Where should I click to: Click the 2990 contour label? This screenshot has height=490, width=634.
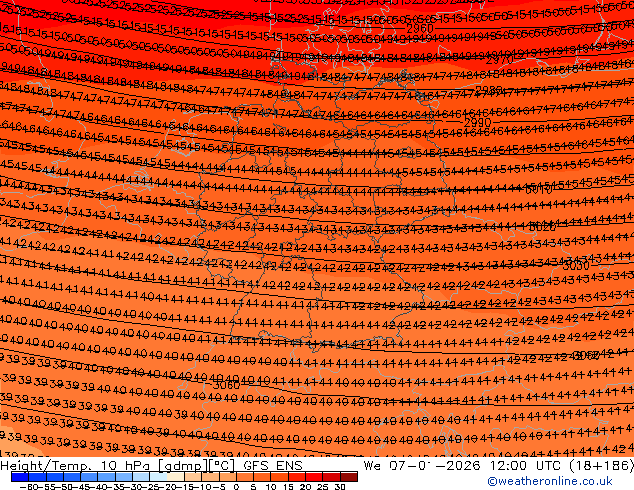point(478,122)
